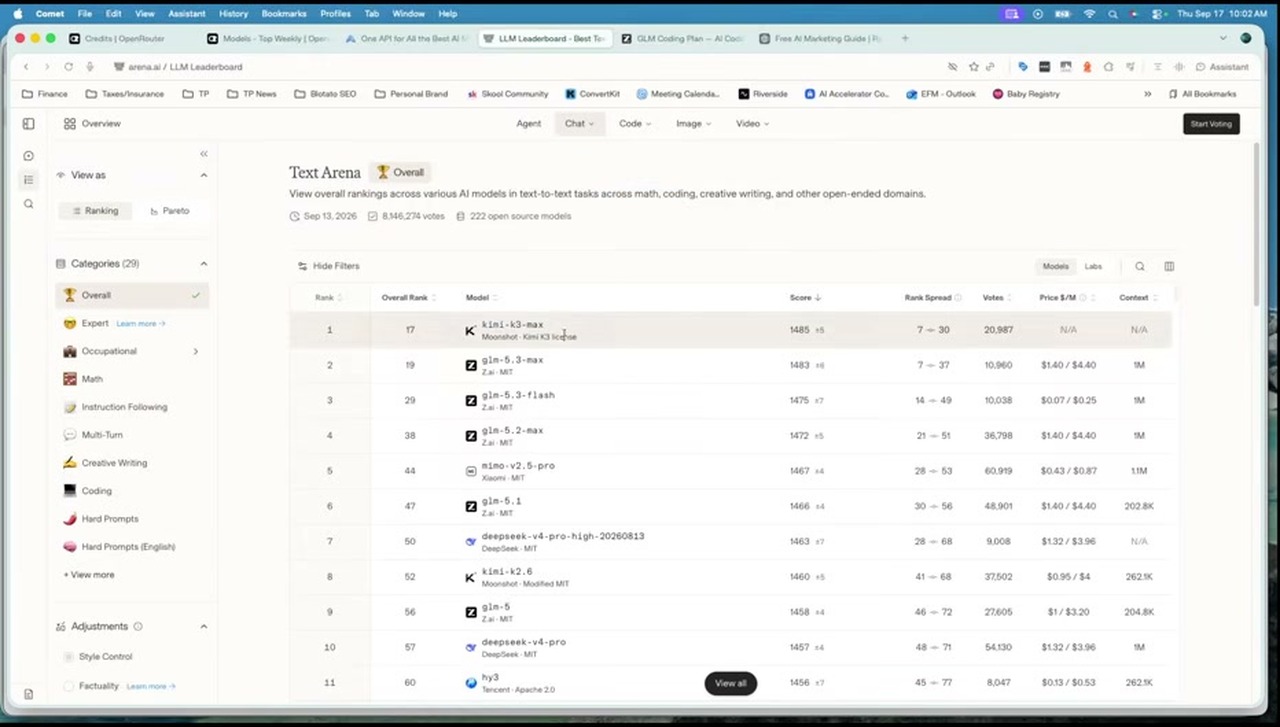The width and height of the screenshot is (1280, 727).
Task: Expand Occupational subcategories arrow
Action: coord(195,351)
